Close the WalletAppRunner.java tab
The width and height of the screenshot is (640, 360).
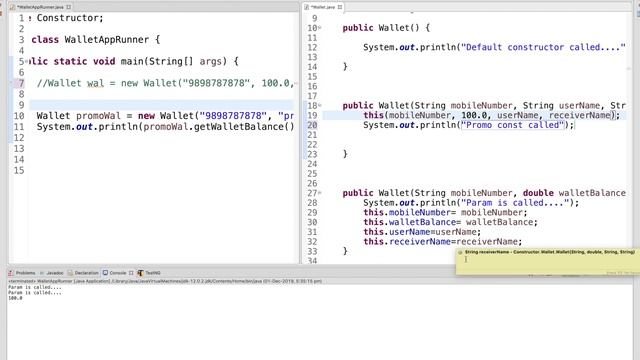coord(69,7)
